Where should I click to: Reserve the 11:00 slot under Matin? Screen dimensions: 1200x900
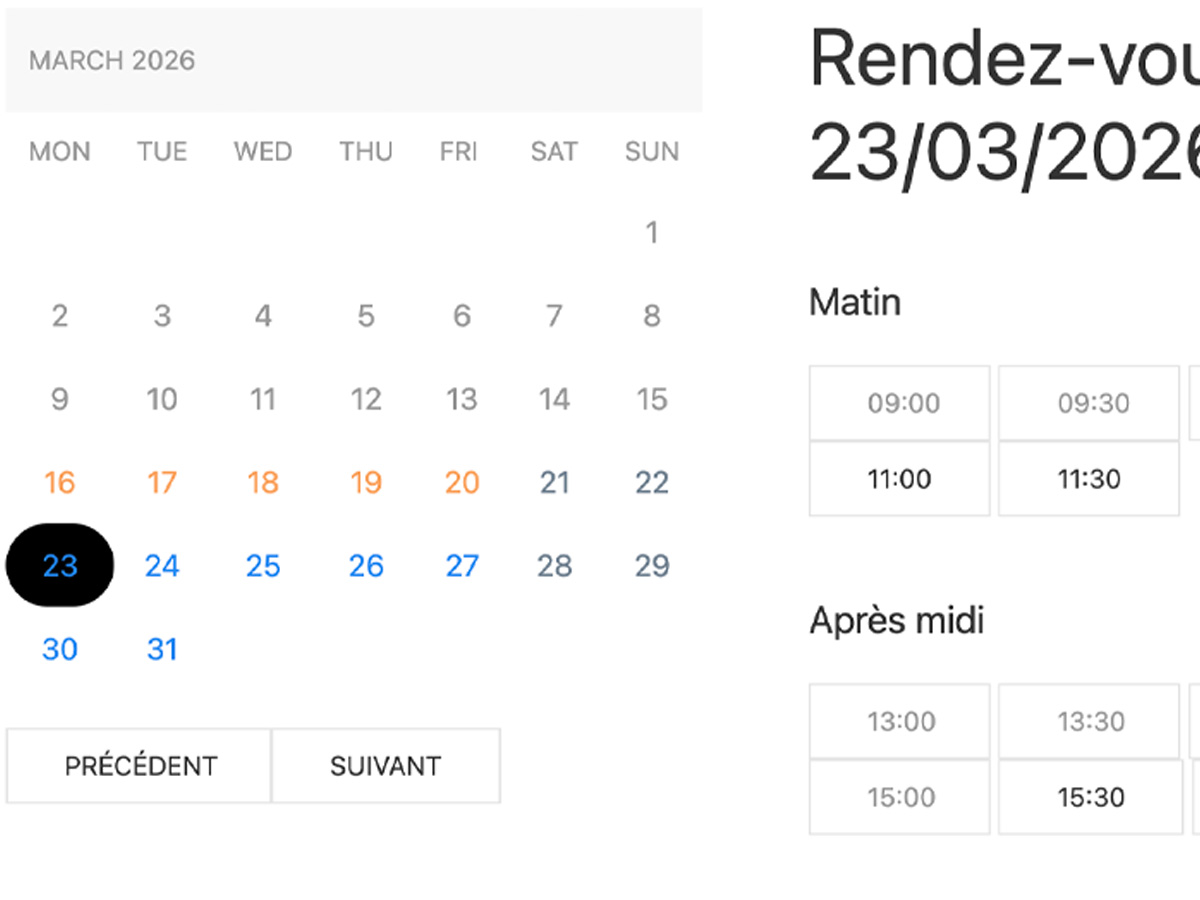click(898, 479)
